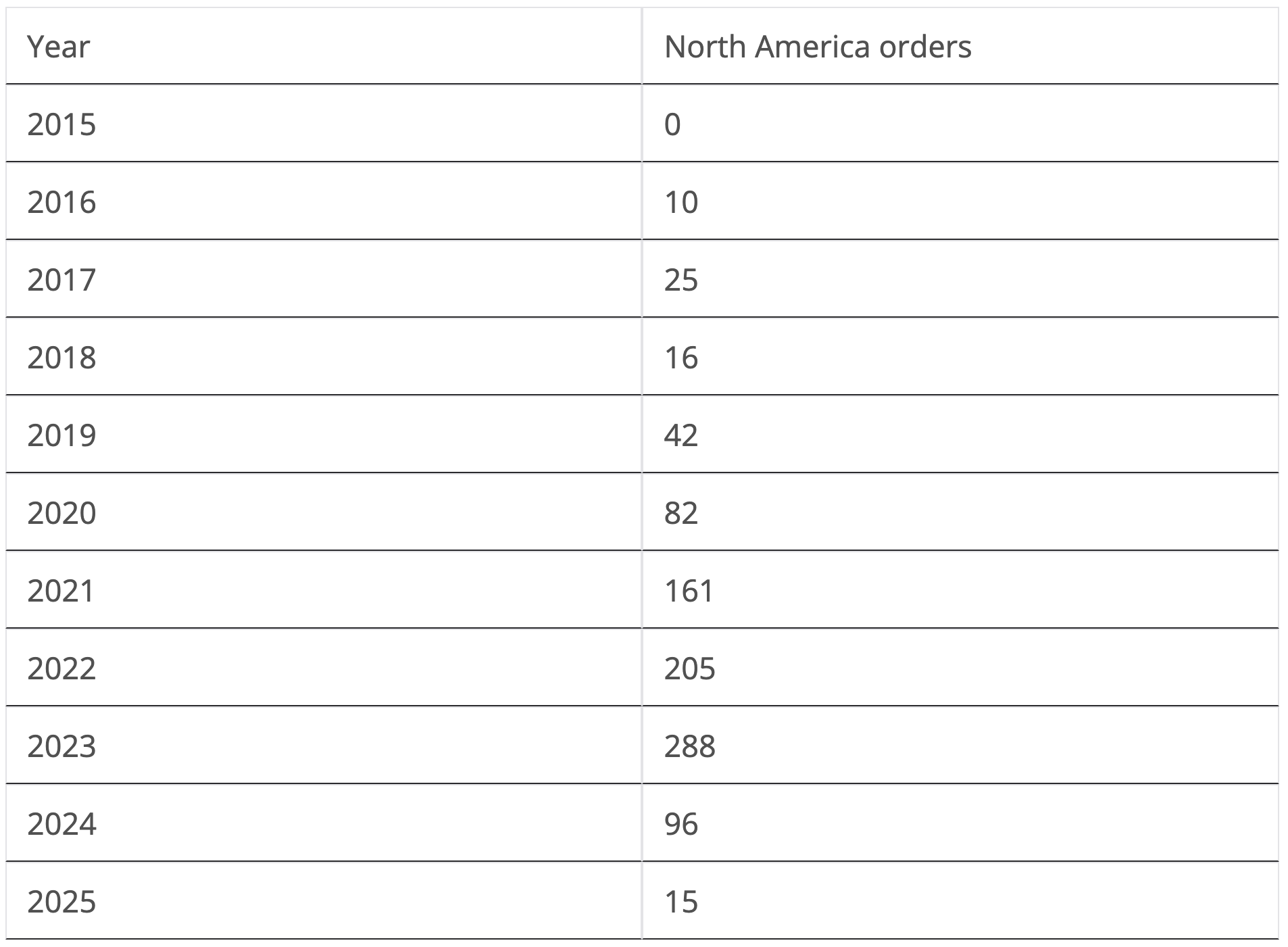Click the 2019 year cell
1288x947 pixels.
[x=61, y=435]
